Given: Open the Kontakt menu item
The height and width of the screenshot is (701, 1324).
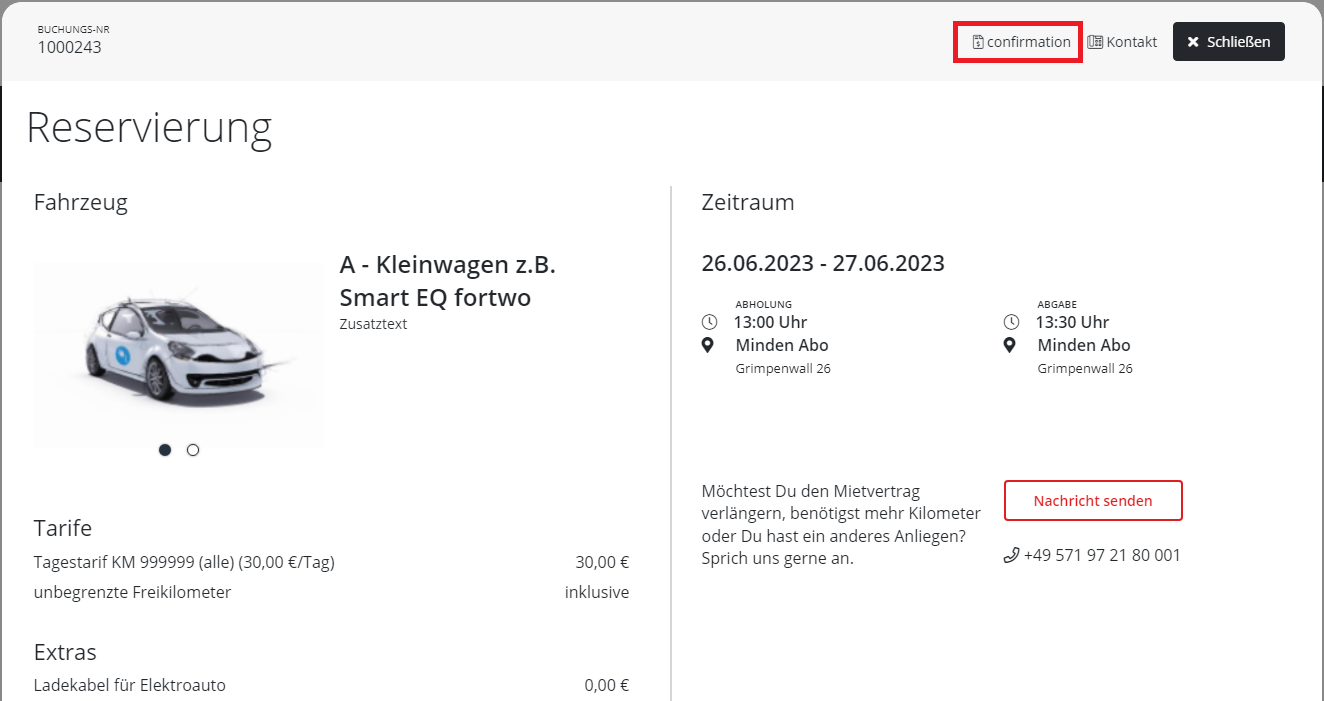Looking at the screenshot, I should click(1131, 42).
